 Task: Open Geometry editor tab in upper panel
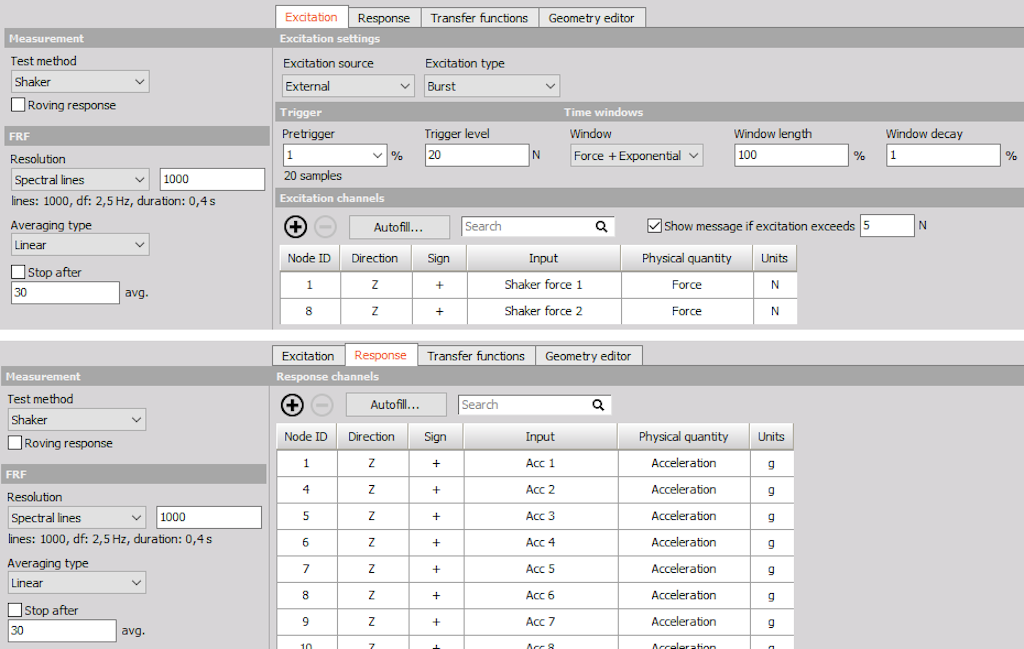(x=592, y=18)
